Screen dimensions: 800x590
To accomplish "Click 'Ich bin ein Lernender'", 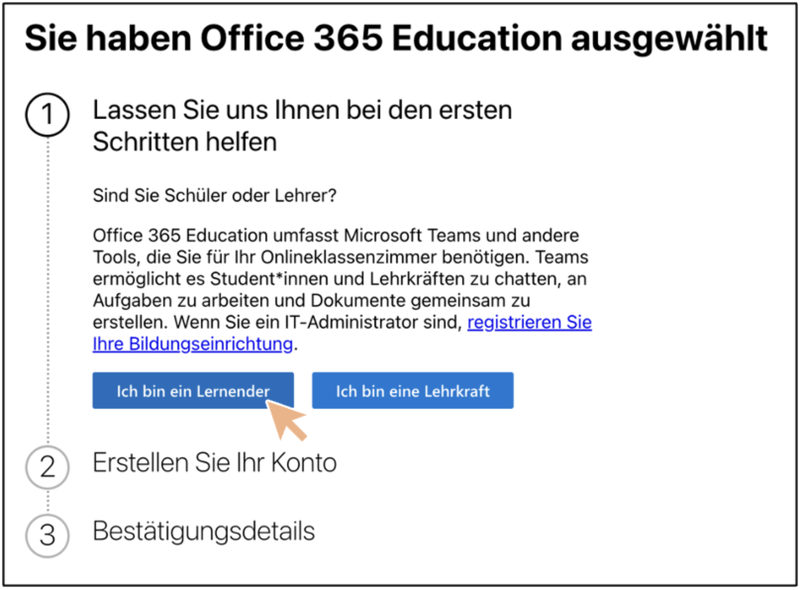I will (x=192, y=391).
